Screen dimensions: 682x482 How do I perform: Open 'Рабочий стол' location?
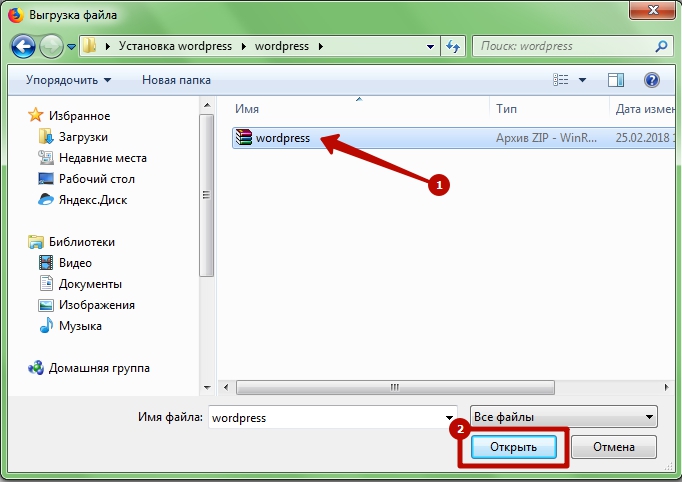[x=97, y=179]
